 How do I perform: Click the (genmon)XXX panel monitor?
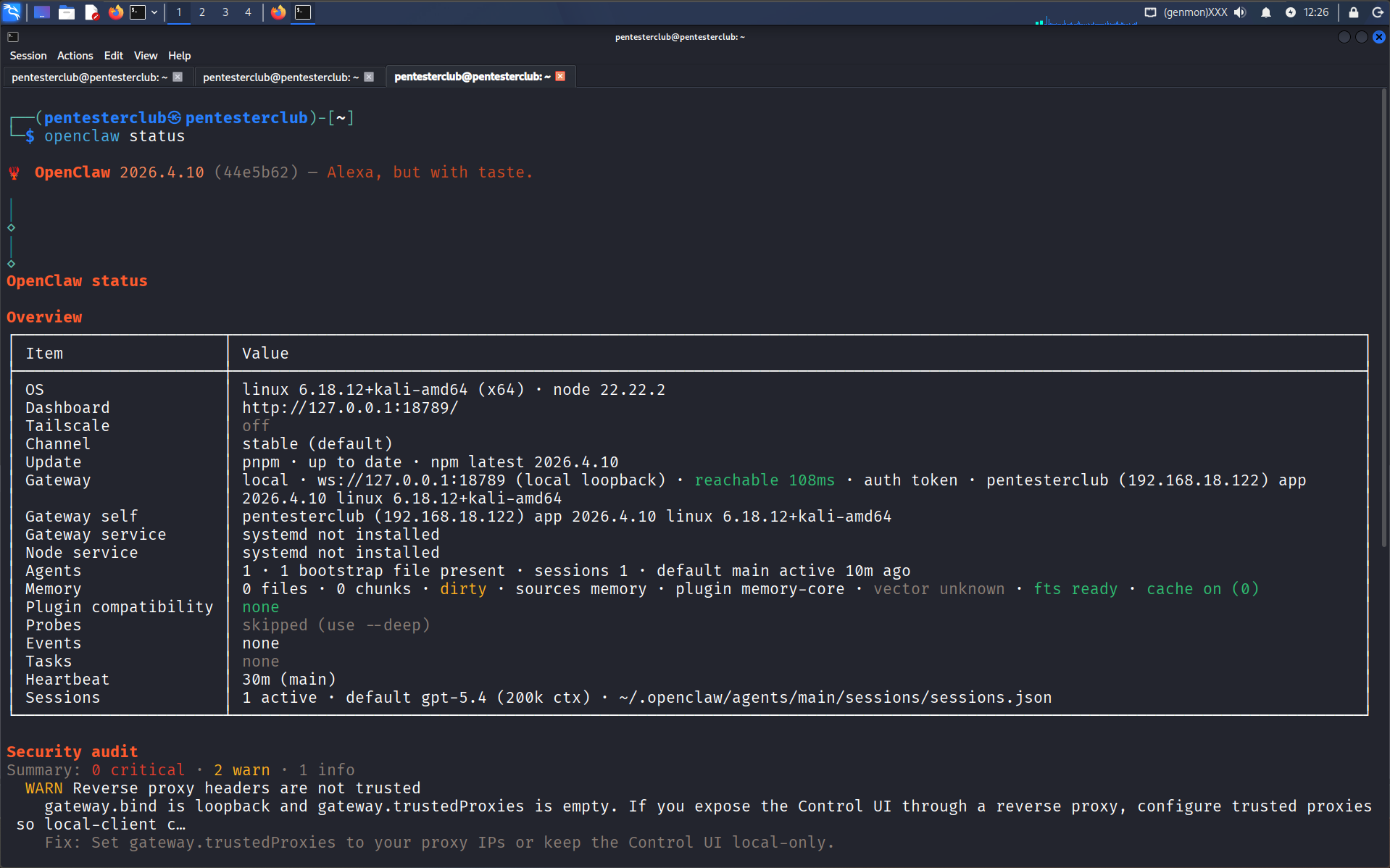[1196, 12]
